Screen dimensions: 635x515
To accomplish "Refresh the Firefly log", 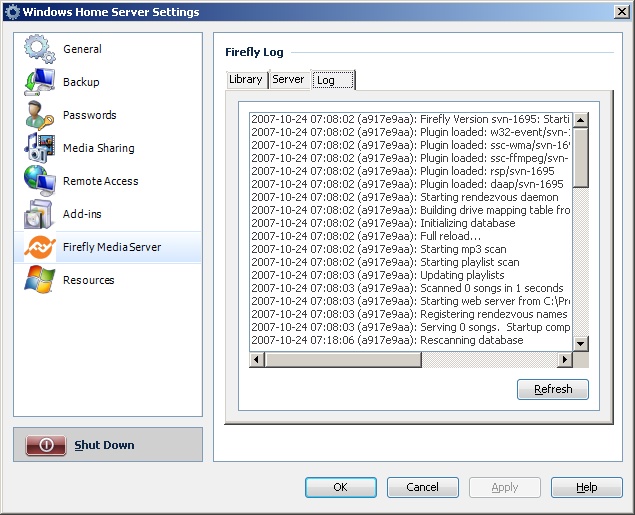I will click(553, 389).
